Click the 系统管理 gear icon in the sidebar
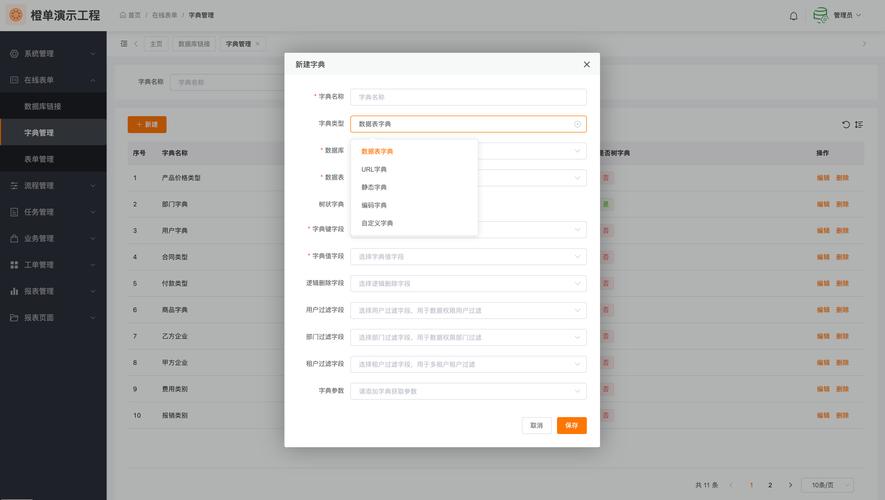885x500 pixels. [x=14, y=54]
